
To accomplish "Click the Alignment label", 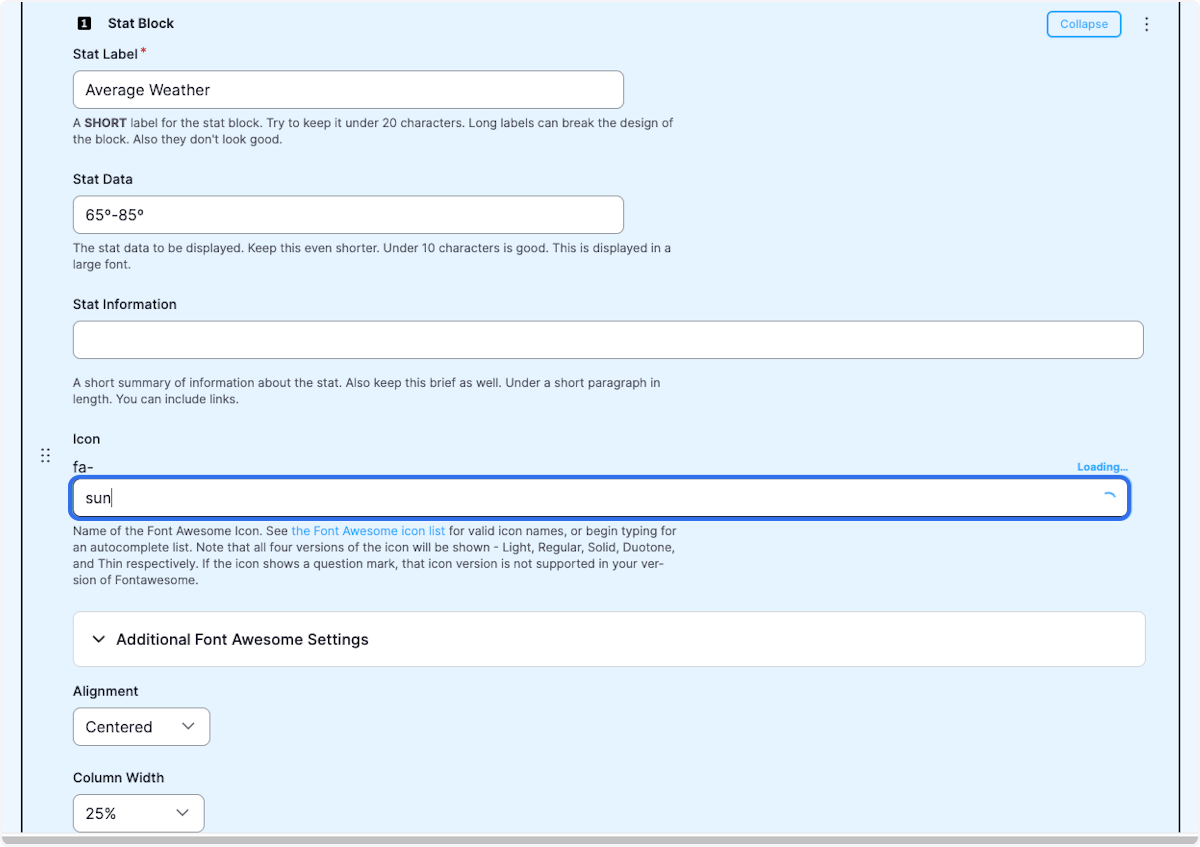I will [106, 691].
